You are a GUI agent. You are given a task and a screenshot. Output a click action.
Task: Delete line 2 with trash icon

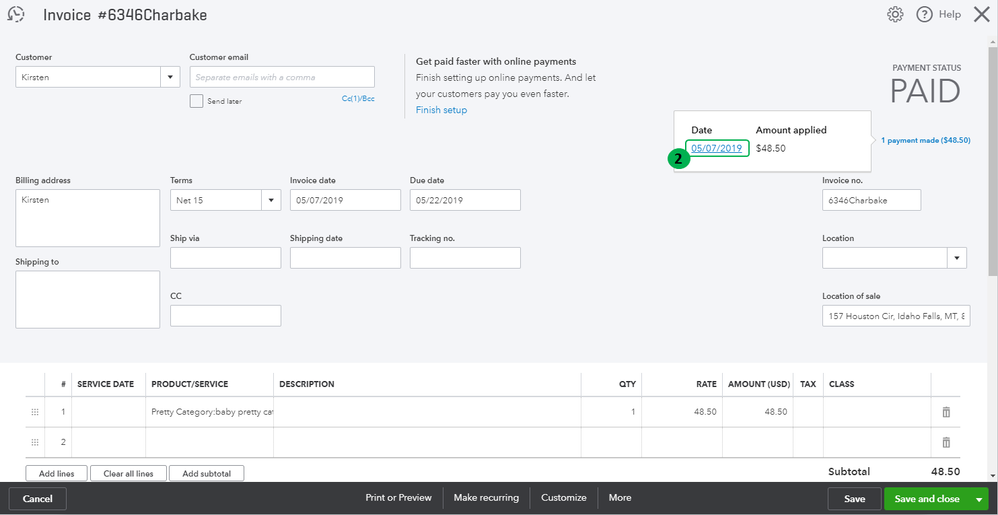[x=946, y=442]
